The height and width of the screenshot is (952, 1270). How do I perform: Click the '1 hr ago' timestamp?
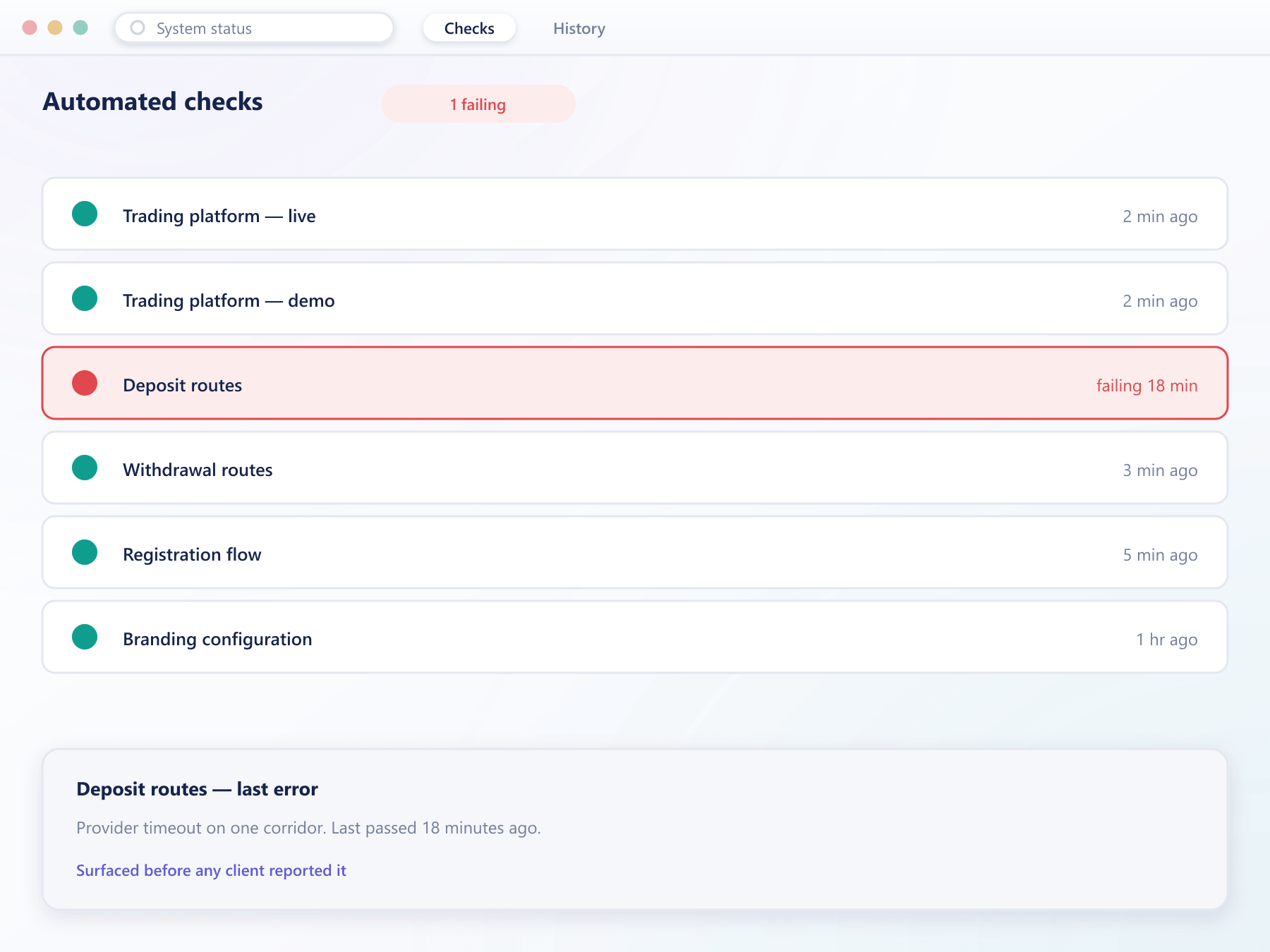point(1166,640)
